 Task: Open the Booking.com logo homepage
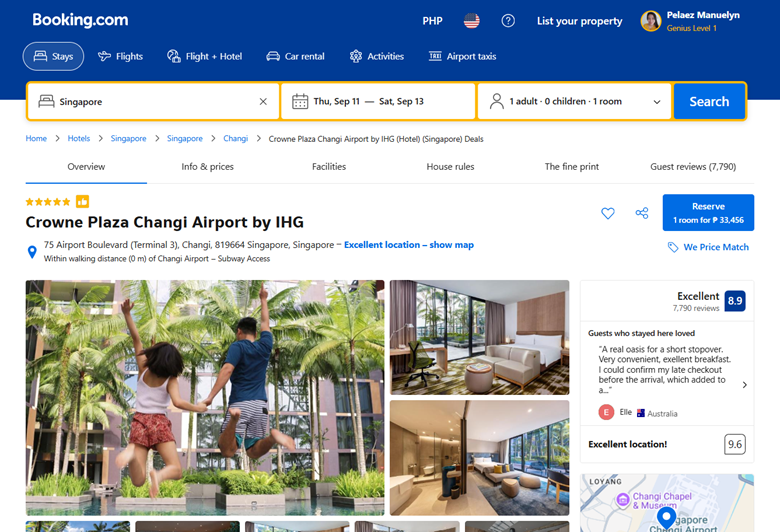pyautogui.click(x=80, y=20)
